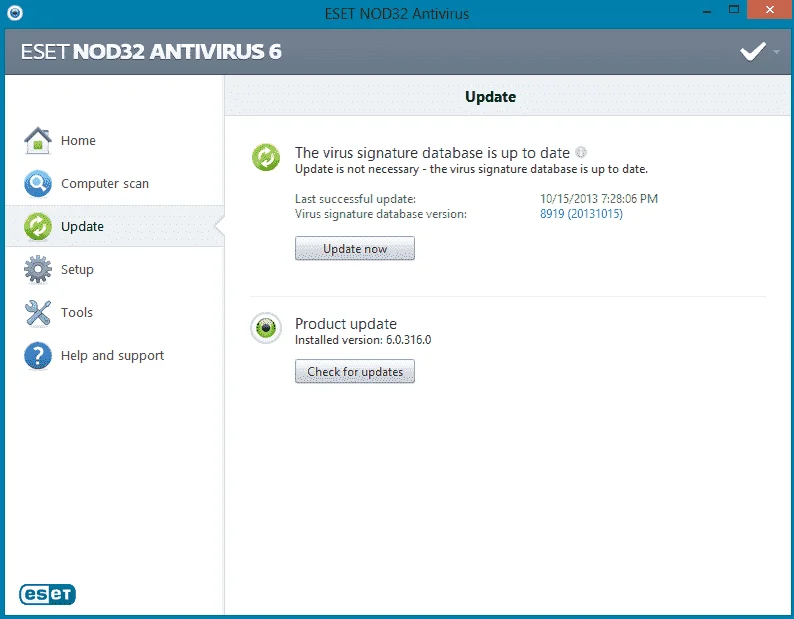Expand the dropdown arrow next to checkmark

[x=776, y=52]
